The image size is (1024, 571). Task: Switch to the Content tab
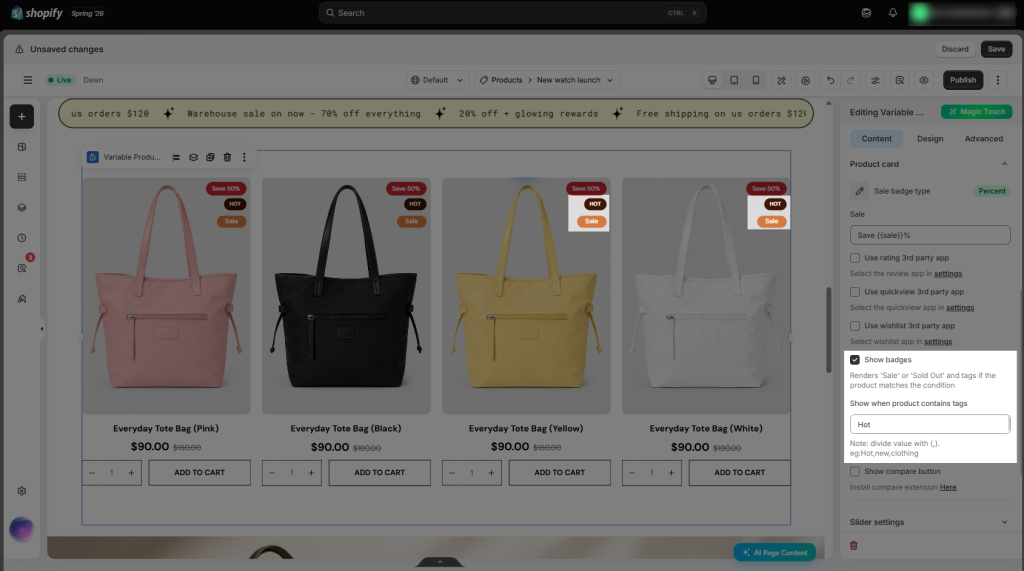876,139
